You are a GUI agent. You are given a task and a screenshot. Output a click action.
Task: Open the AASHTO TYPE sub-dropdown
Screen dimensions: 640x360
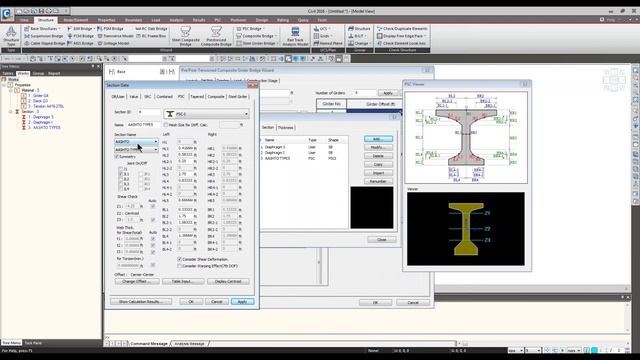tap(136, 150)
